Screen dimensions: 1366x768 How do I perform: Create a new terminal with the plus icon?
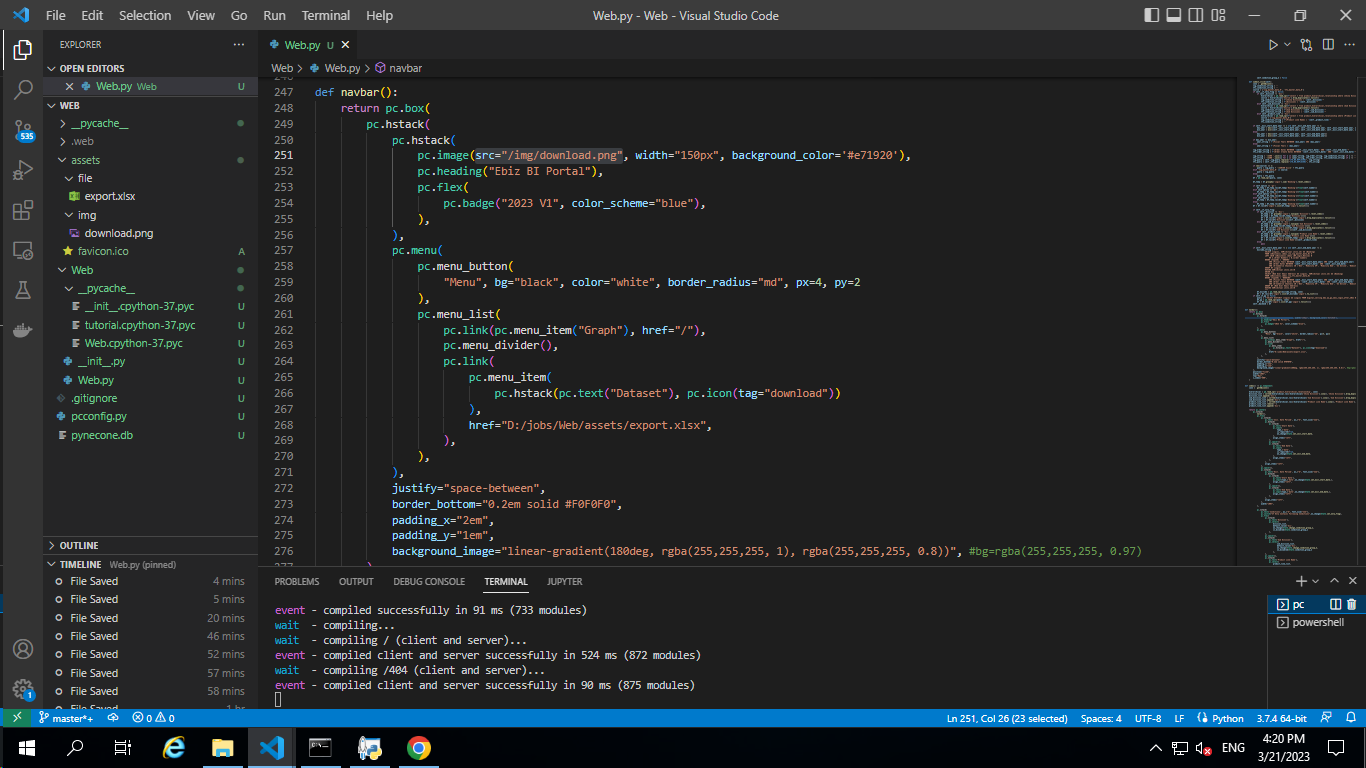[1299, 580]
